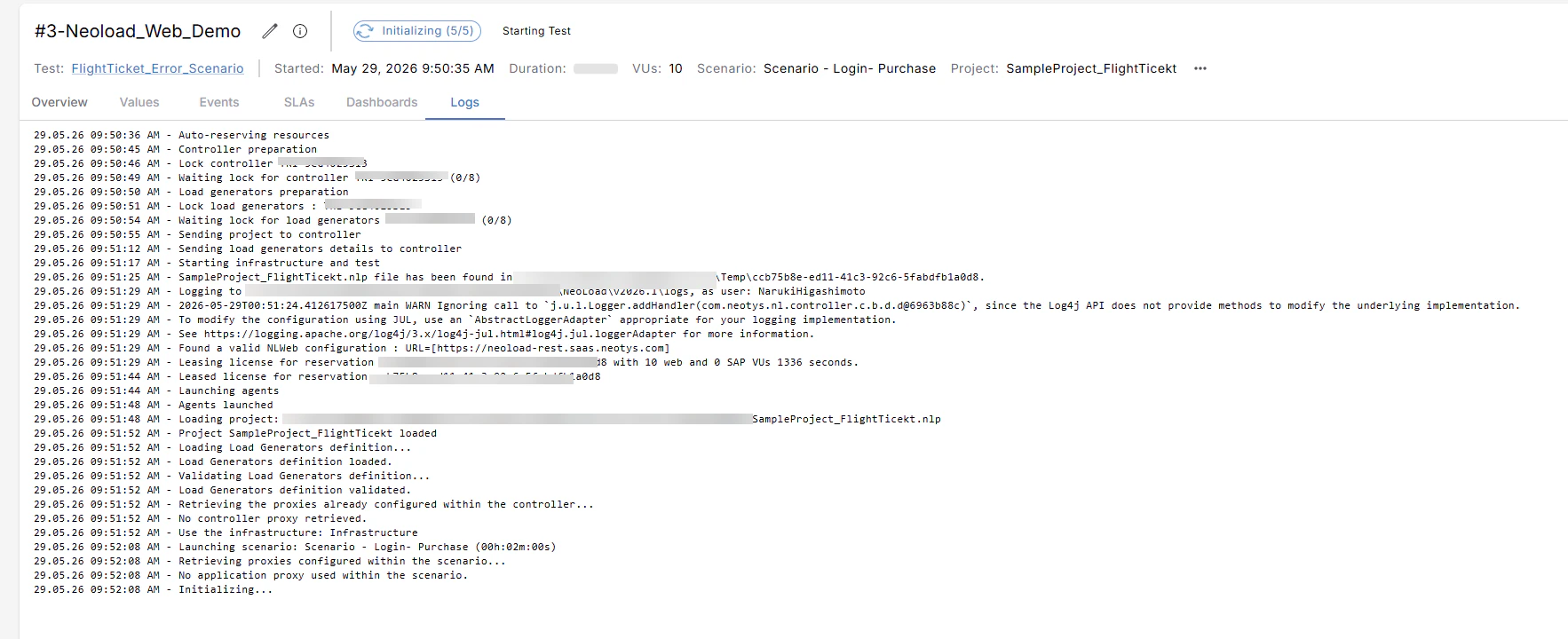Image resolution: width=1568 pixels, height=639 pixels.
Task: Click the Scenario - Login- Purchase header value
Action: (850, 68)
